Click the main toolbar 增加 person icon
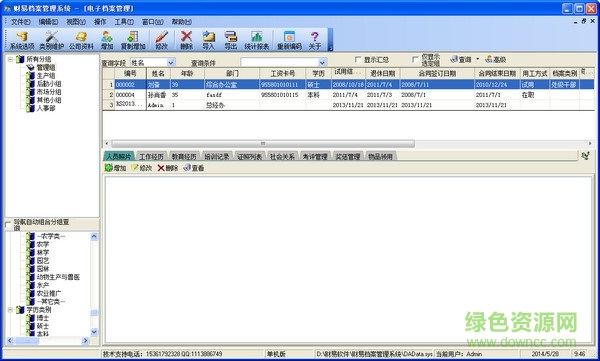The image size is (600, 361). pos(107,40)
